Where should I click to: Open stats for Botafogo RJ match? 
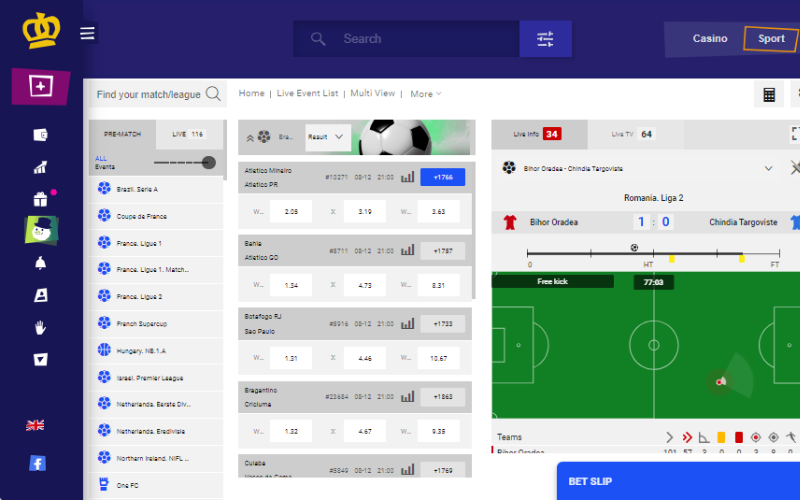(x=407, y=323)
